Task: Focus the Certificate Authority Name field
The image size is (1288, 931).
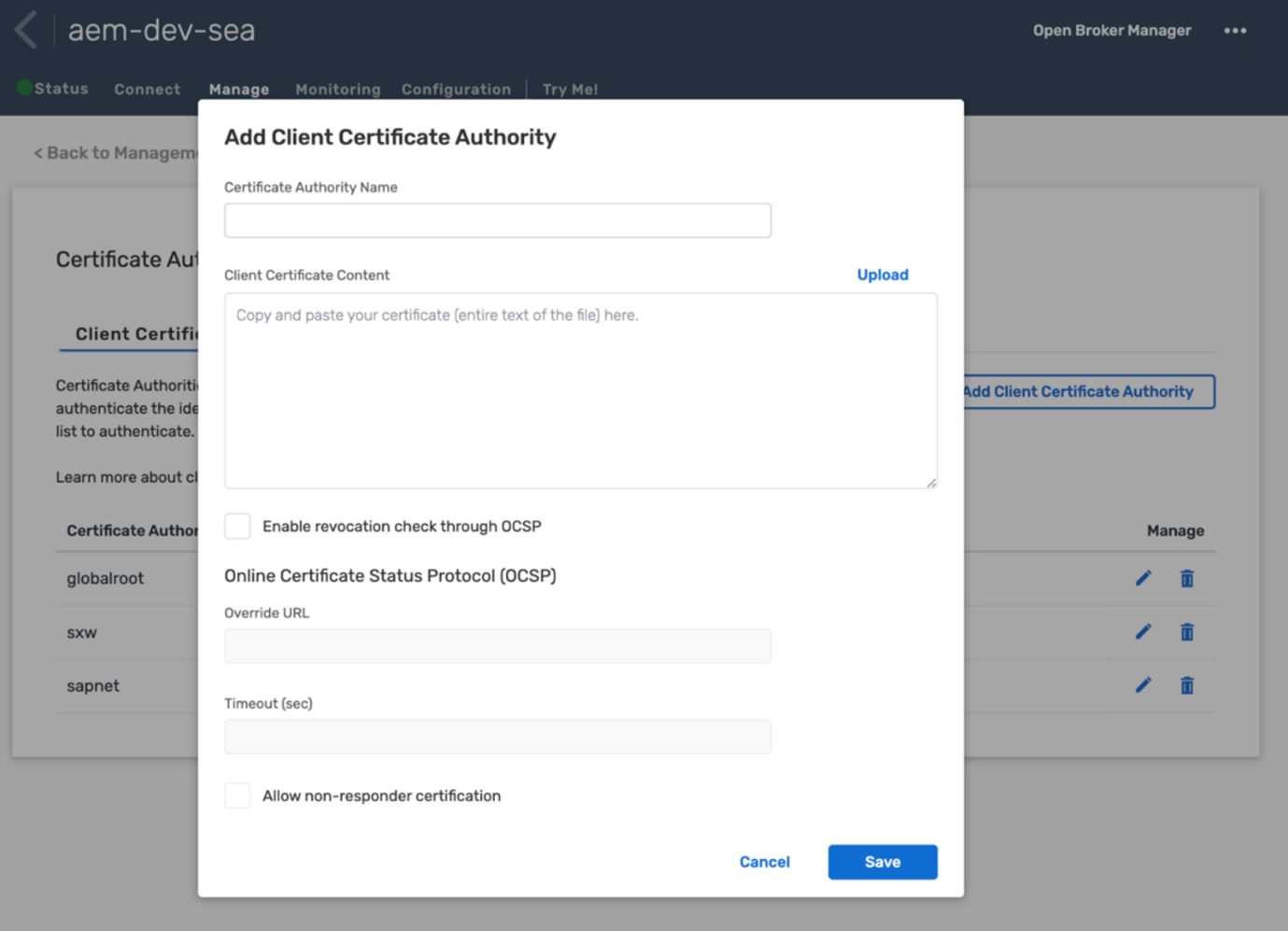Action: 498,220
